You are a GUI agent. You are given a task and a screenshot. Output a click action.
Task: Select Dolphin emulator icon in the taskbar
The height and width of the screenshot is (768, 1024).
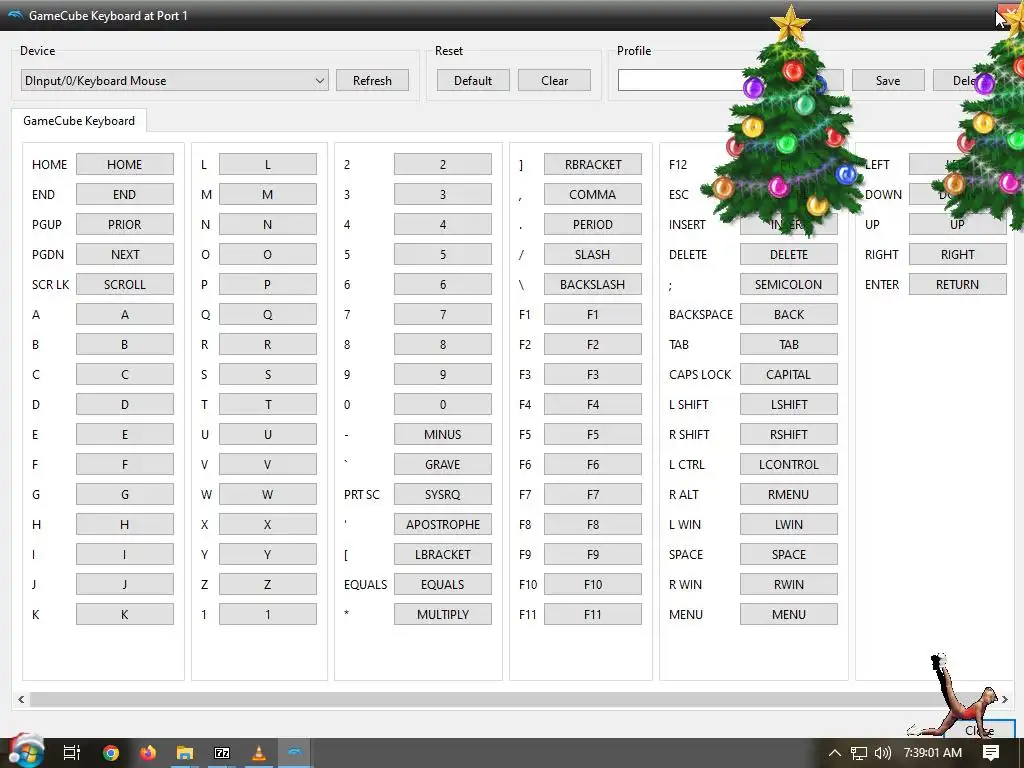295,752
